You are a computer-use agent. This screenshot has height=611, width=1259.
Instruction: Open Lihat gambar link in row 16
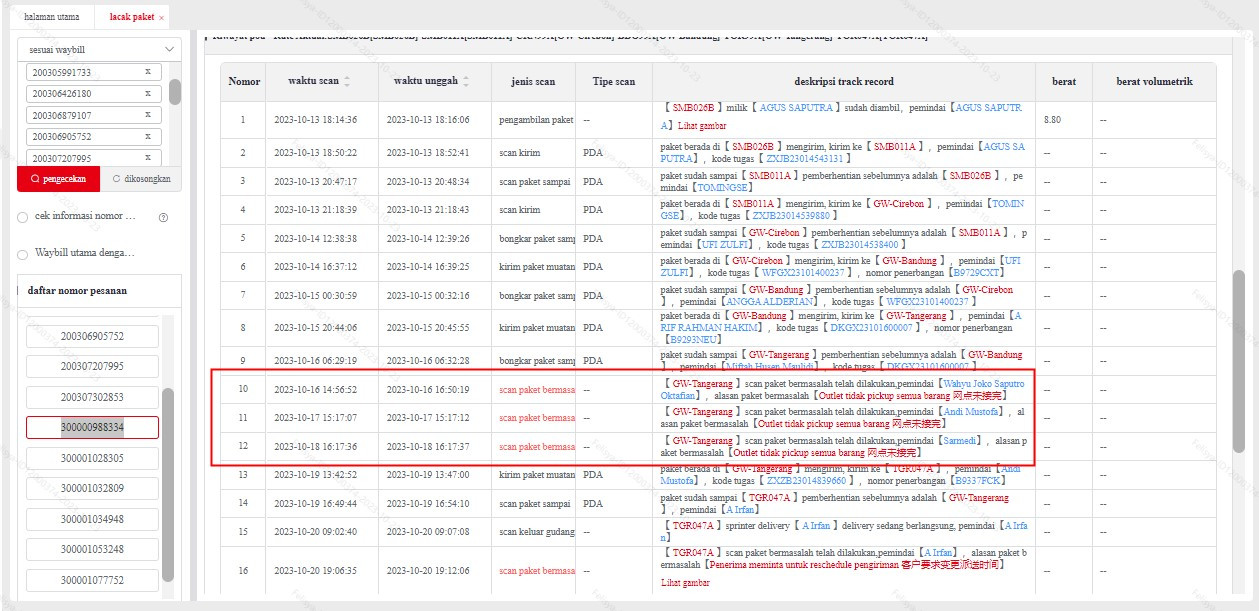(x=685, y=583)
